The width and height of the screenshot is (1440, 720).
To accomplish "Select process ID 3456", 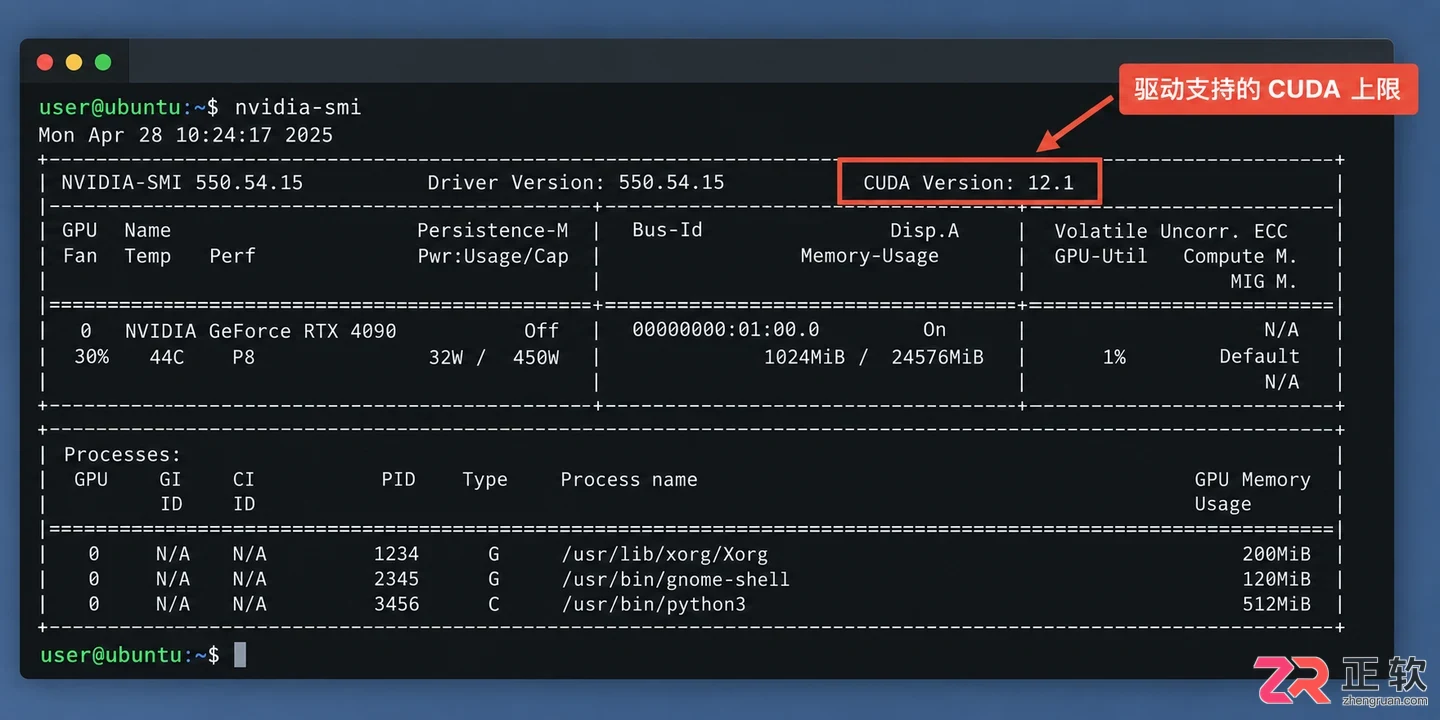I will 397,604.
